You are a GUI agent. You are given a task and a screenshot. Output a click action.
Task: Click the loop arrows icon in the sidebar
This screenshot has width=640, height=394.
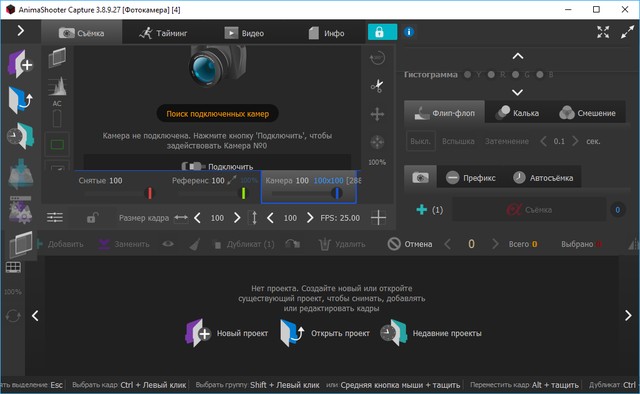[x=13, y=316]
